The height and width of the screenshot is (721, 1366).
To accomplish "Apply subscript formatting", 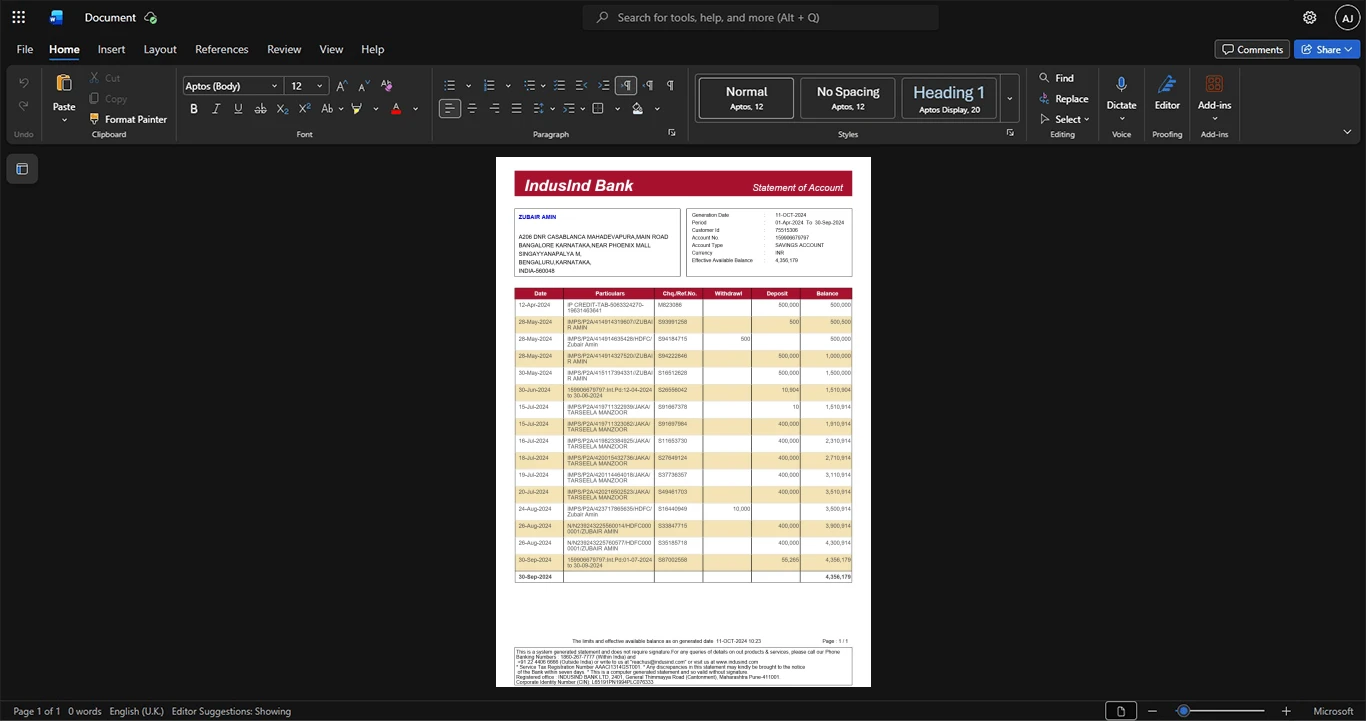I will click(x=282, y=109).
